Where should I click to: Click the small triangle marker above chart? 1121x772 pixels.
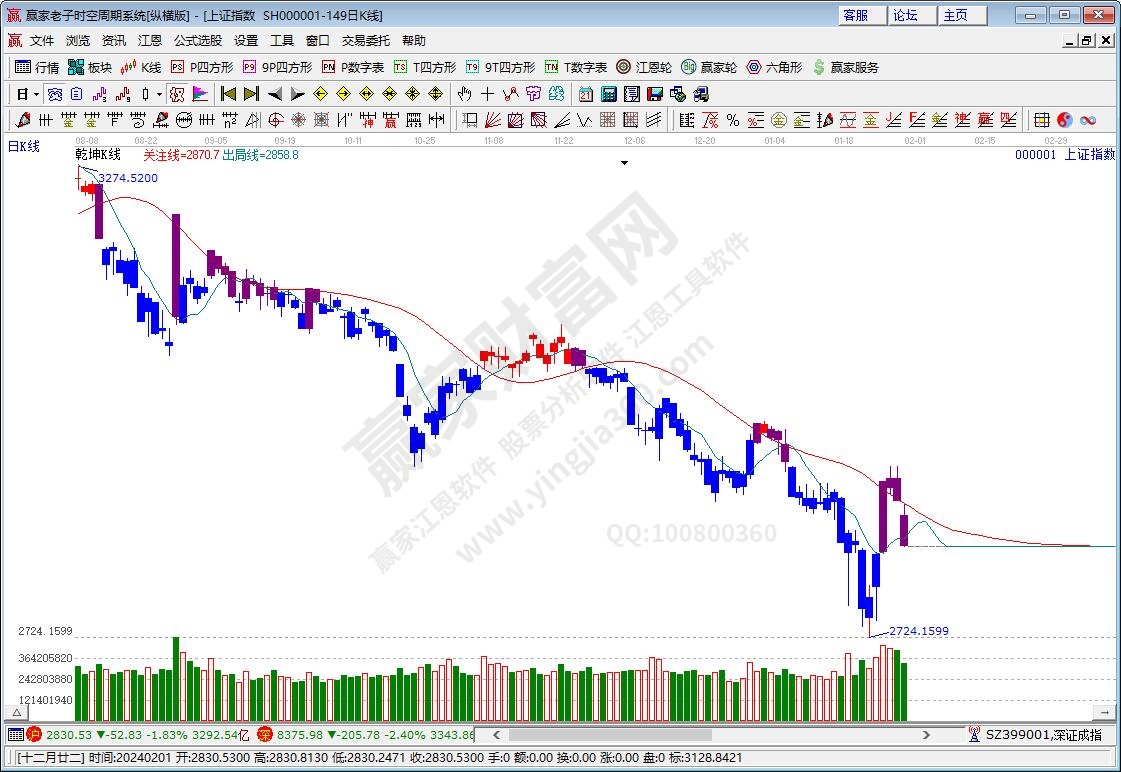pyautogui.click(x=625, y=162)
